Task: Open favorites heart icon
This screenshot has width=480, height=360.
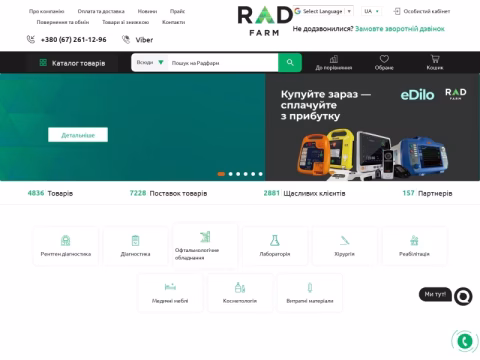Action: point(384,59)
